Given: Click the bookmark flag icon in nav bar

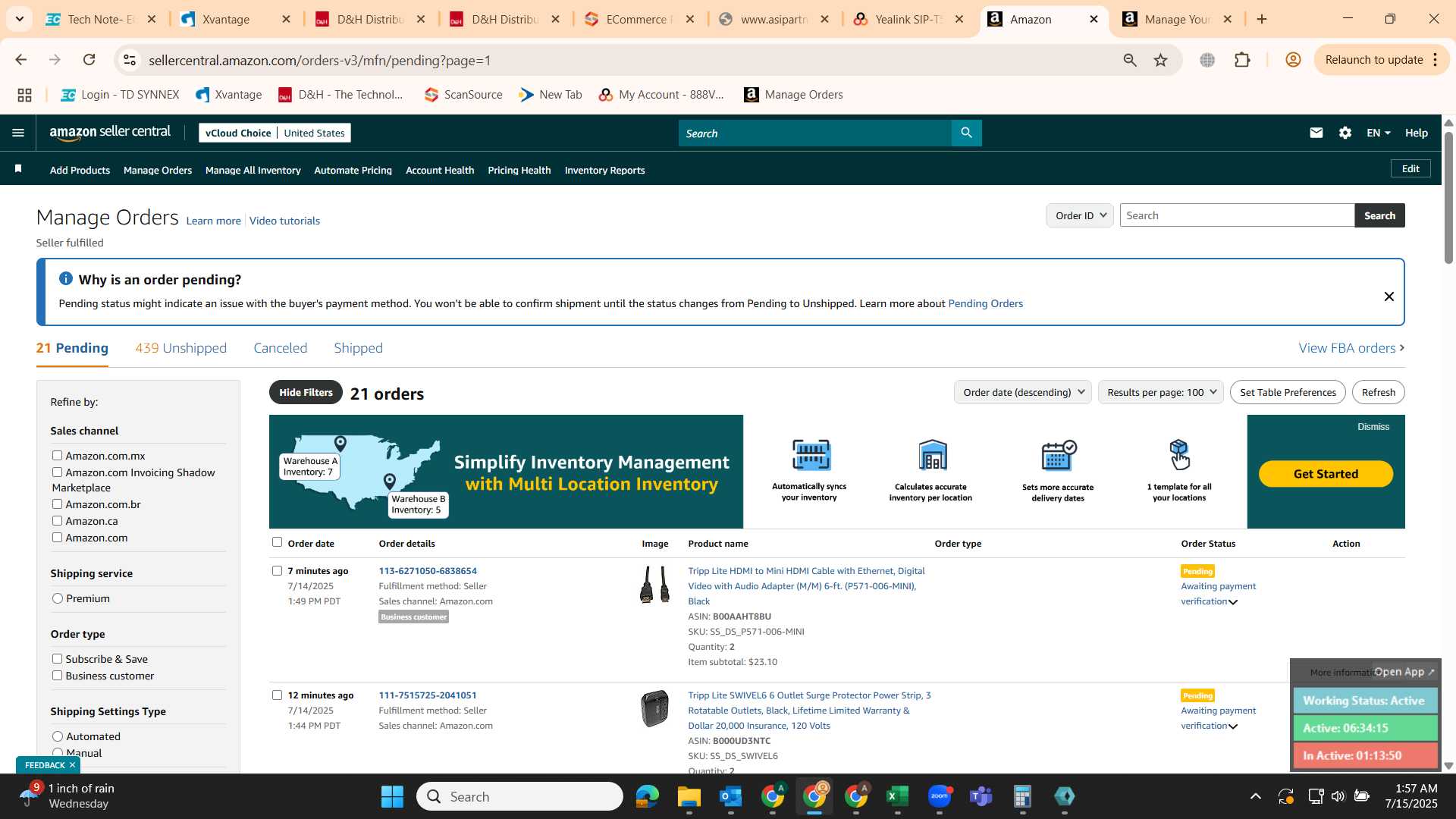Looking at the screenshot, I should [18, 169].
